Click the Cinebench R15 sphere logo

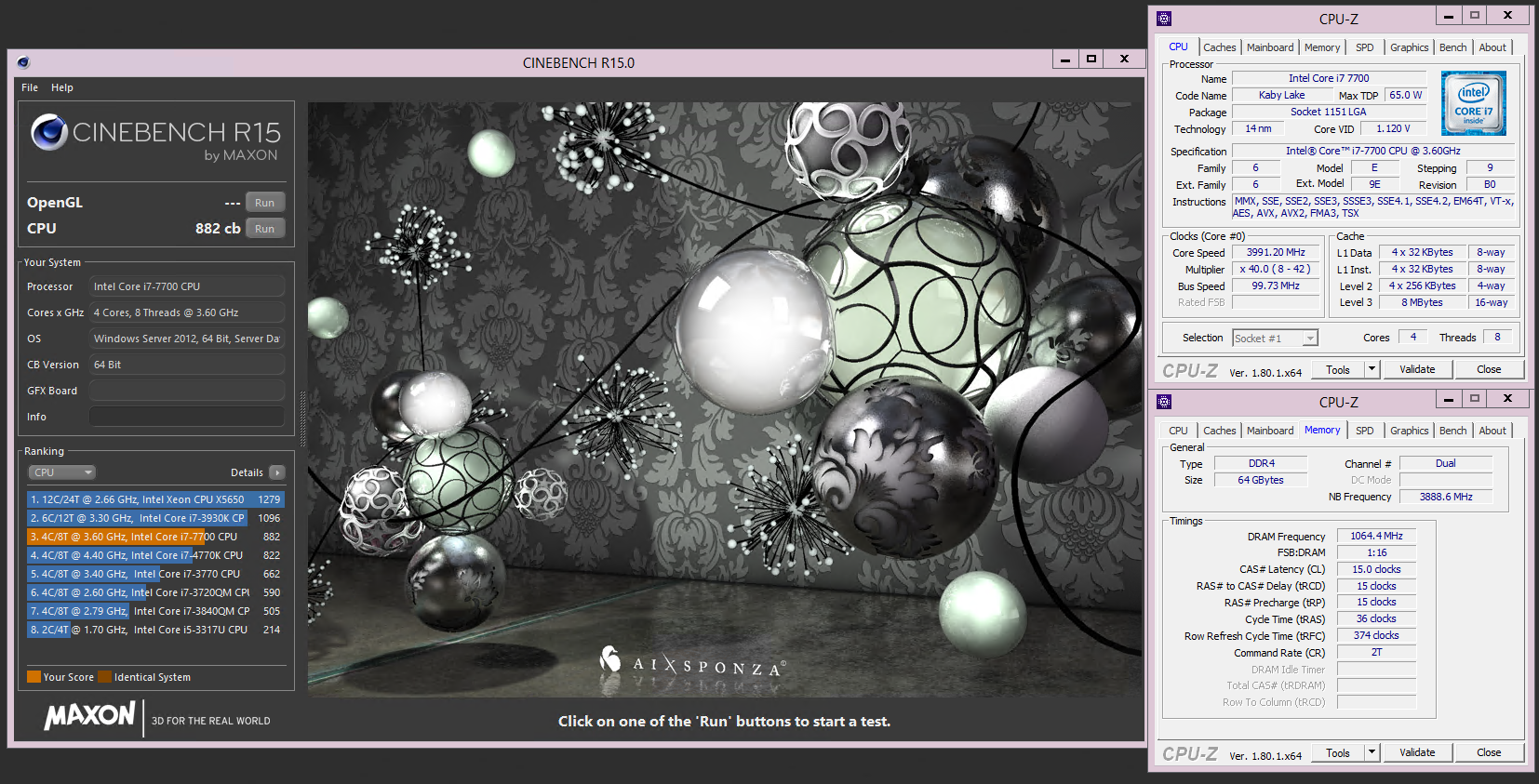[49, 132]
